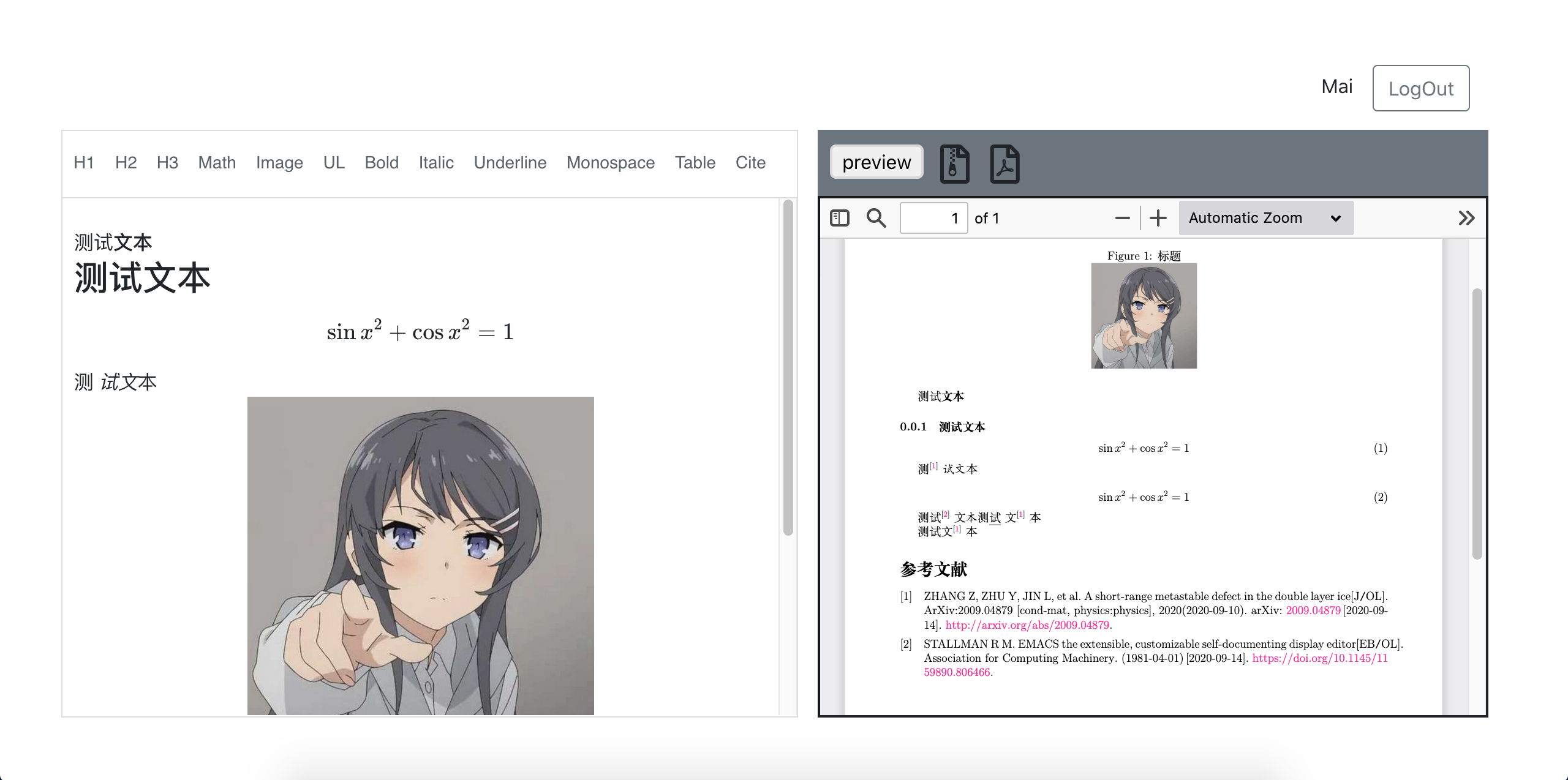1568x780 pixels.
Task: Click the download TeX source icon
Action: click(955, 163)
